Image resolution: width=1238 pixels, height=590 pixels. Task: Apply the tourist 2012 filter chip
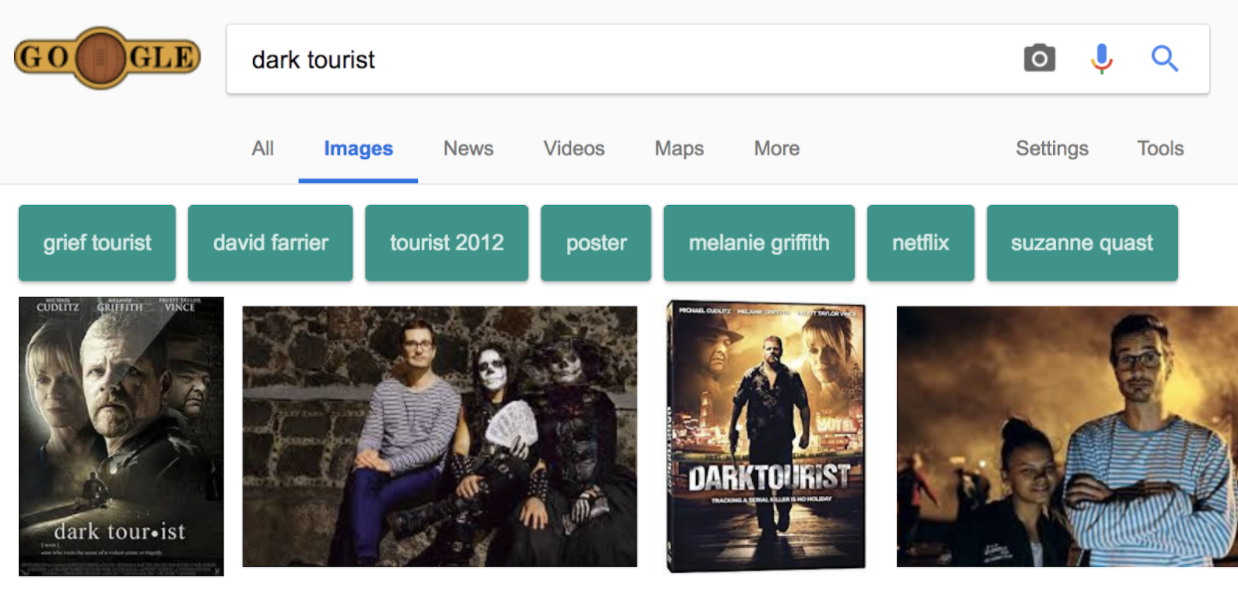coord(446,243)
